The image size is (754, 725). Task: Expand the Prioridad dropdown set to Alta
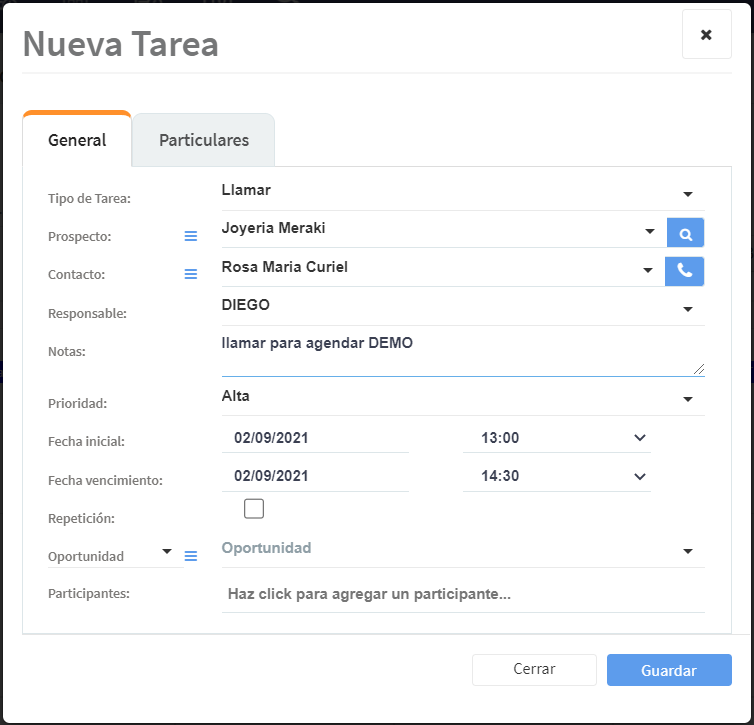tap(687, 400)
